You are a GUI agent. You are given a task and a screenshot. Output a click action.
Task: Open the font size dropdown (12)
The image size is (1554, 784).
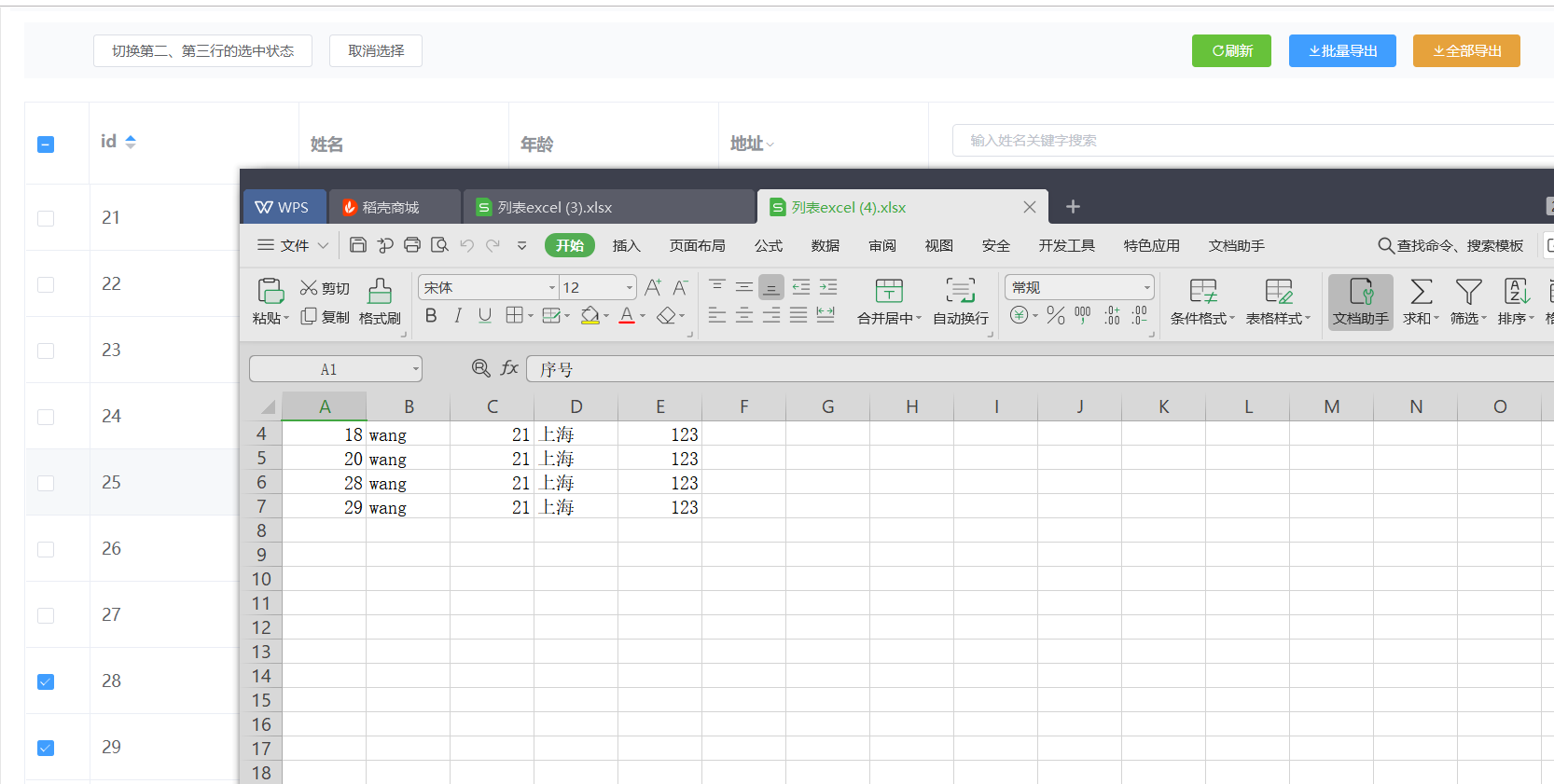click(x=630, y=287)
